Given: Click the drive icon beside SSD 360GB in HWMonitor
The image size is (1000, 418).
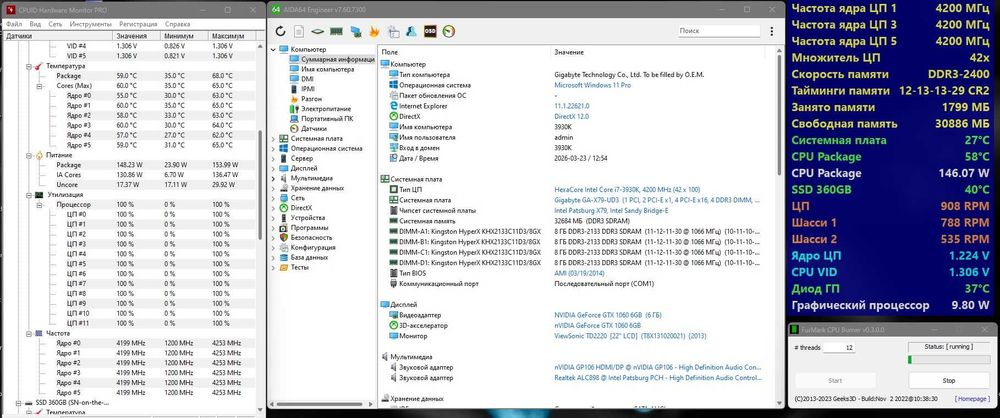Looking at the screenshot, I should (x=28, y=403).
